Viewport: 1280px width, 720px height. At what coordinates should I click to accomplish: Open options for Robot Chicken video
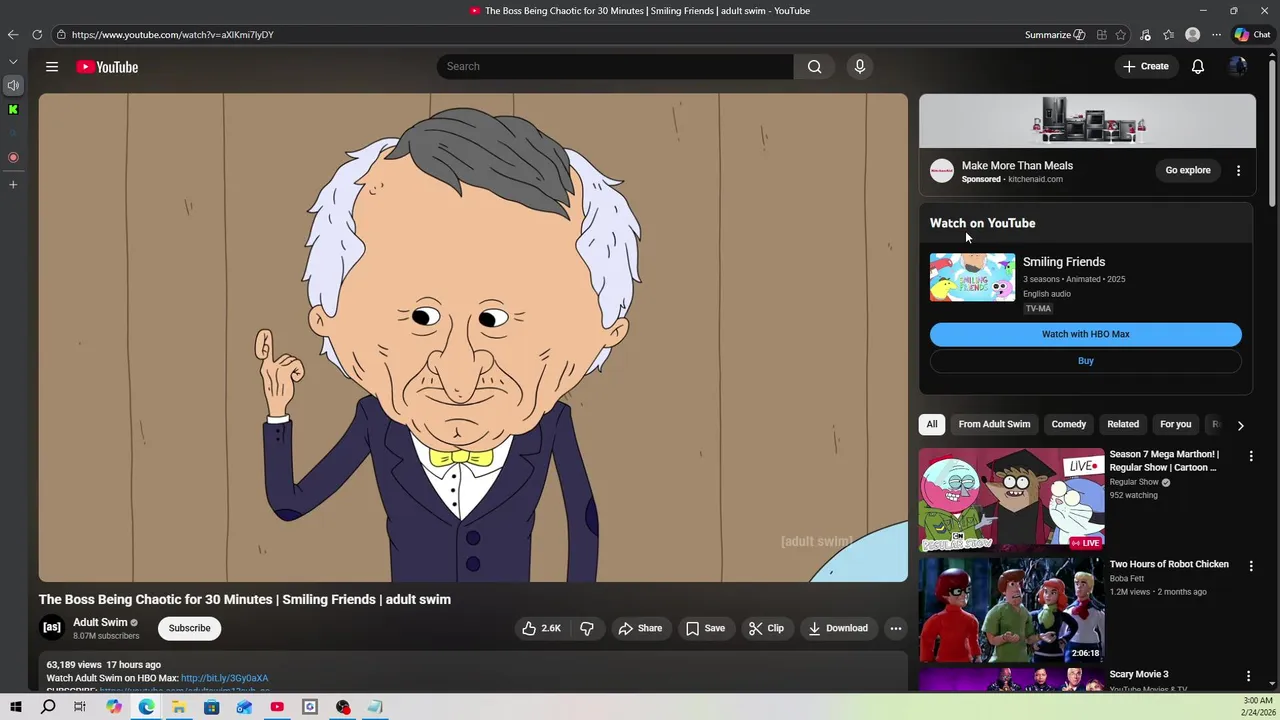(1250, 566)
